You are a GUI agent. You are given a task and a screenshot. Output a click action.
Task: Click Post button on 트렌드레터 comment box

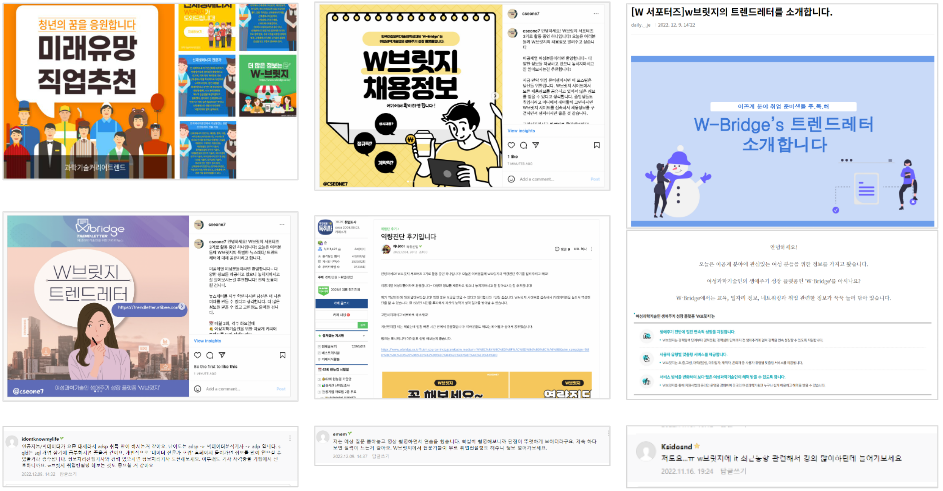click(281, 389)
